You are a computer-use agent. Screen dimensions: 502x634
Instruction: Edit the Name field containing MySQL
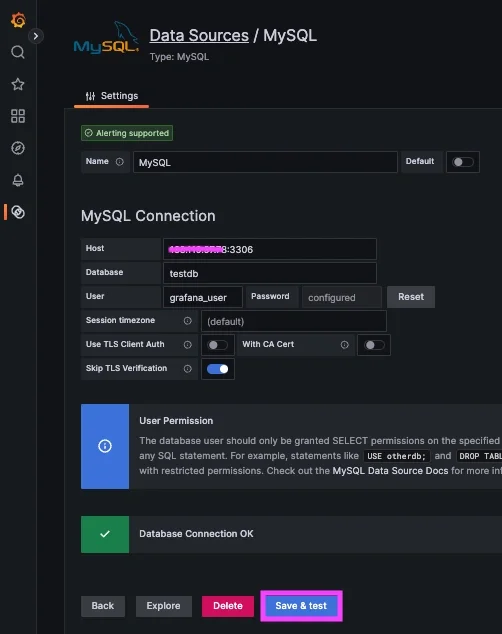pos(265,162)
